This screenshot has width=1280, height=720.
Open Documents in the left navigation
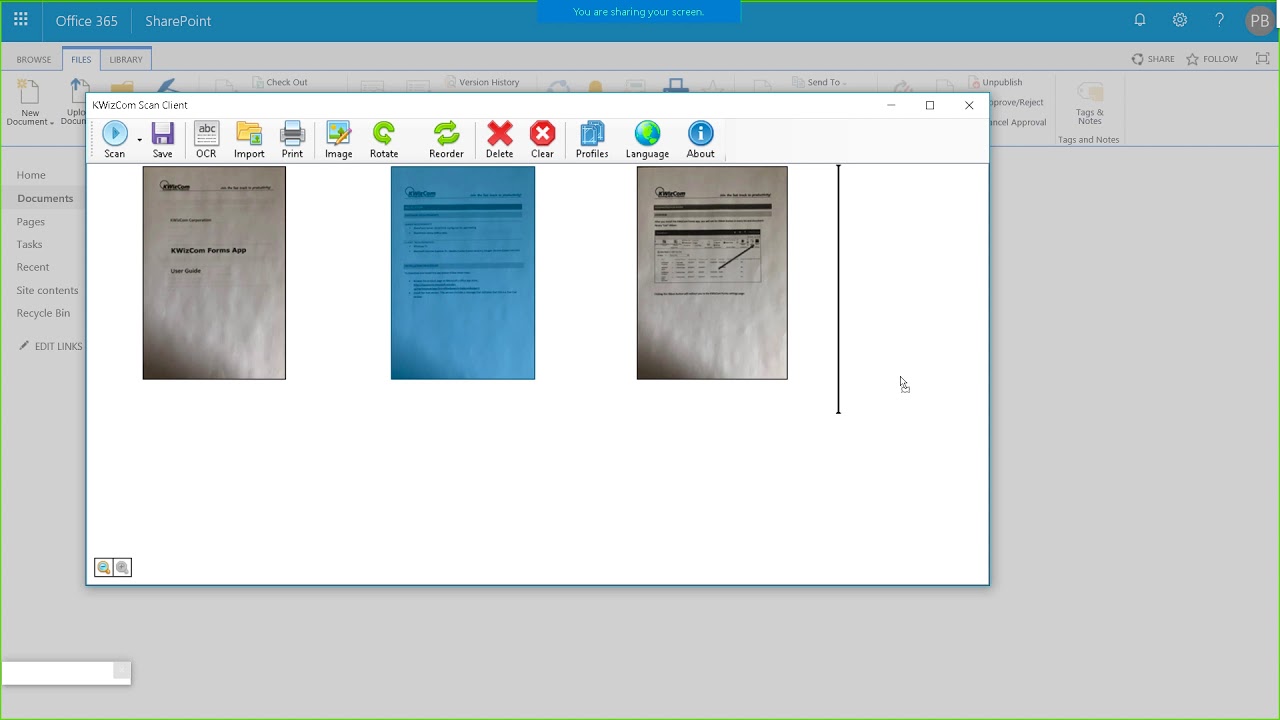[x=45, y=198]
